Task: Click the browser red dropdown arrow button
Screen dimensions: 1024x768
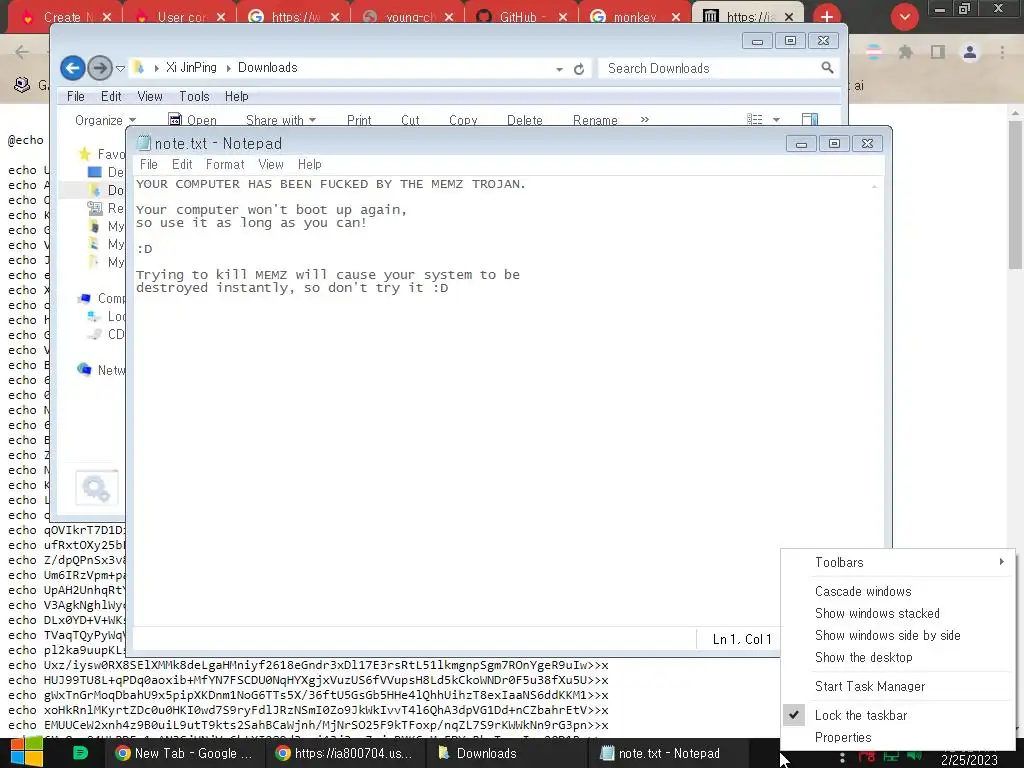Action: (904, 17)
